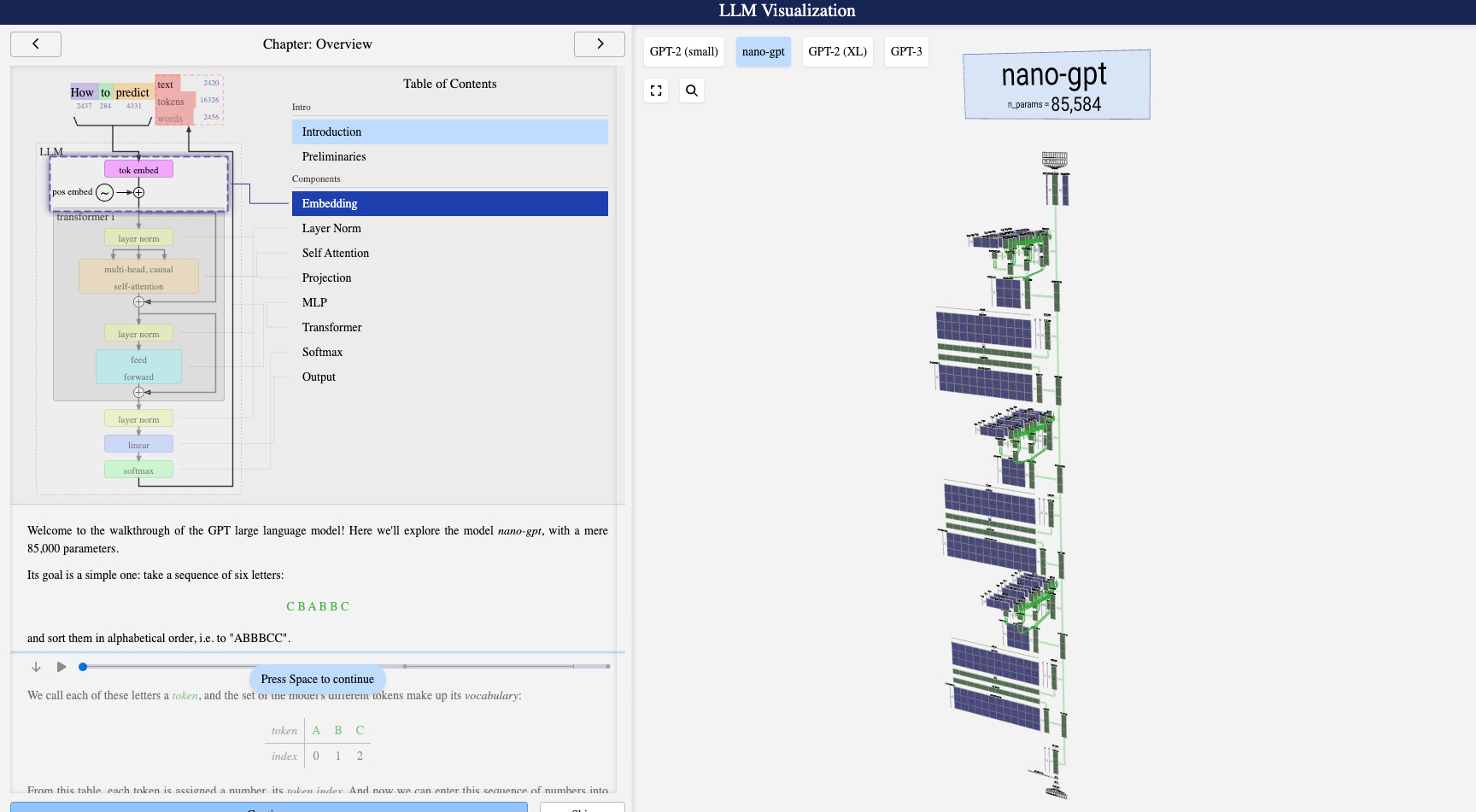Click the final 'layer norm' above linear block
This screenshot has height=812, width=1476.
138,418
